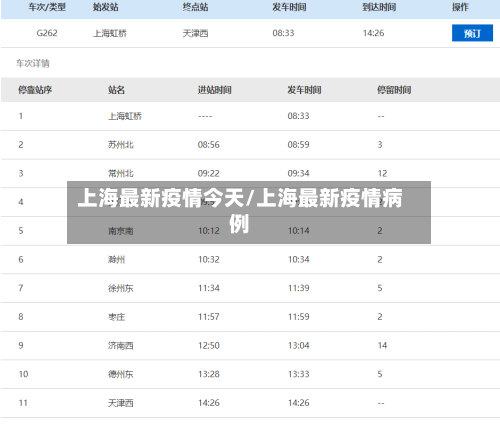The width and height of the screenshot is (500, 425).
Task: Click arrival time 11:34 for 徐州东
Action: [209, 288]
